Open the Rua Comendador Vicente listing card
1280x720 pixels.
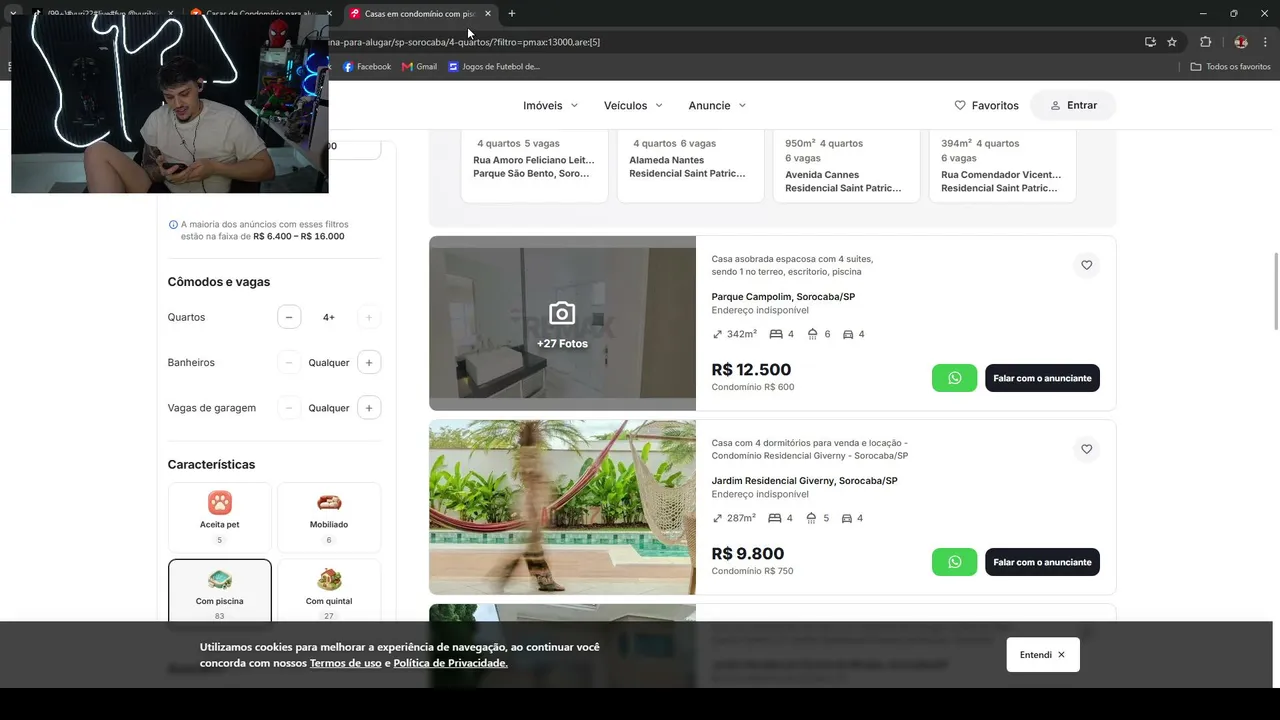pyautogui.click(x=1002, y=165)
